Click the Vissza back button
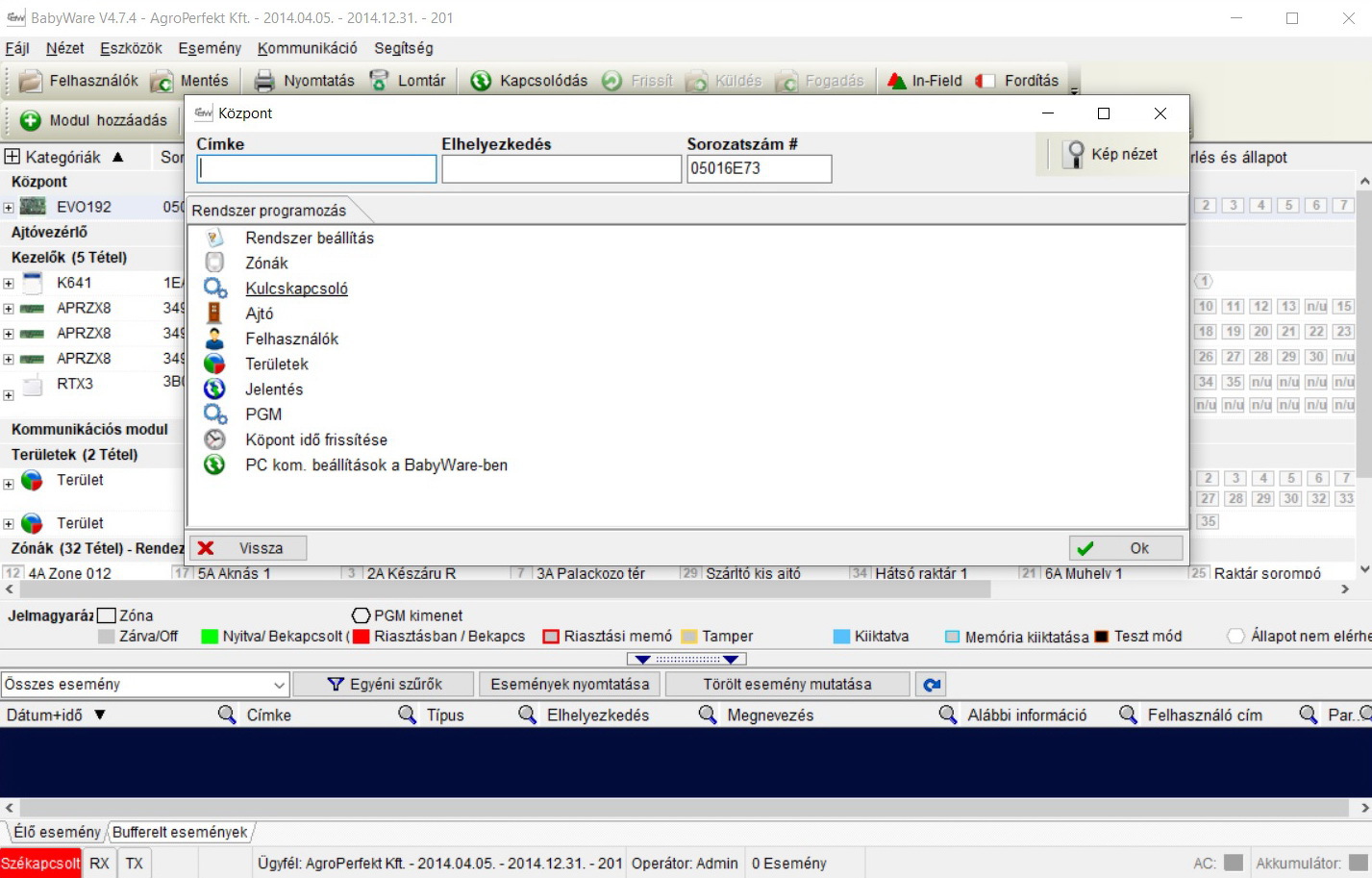1372x878 pixels. click(249, 548)
